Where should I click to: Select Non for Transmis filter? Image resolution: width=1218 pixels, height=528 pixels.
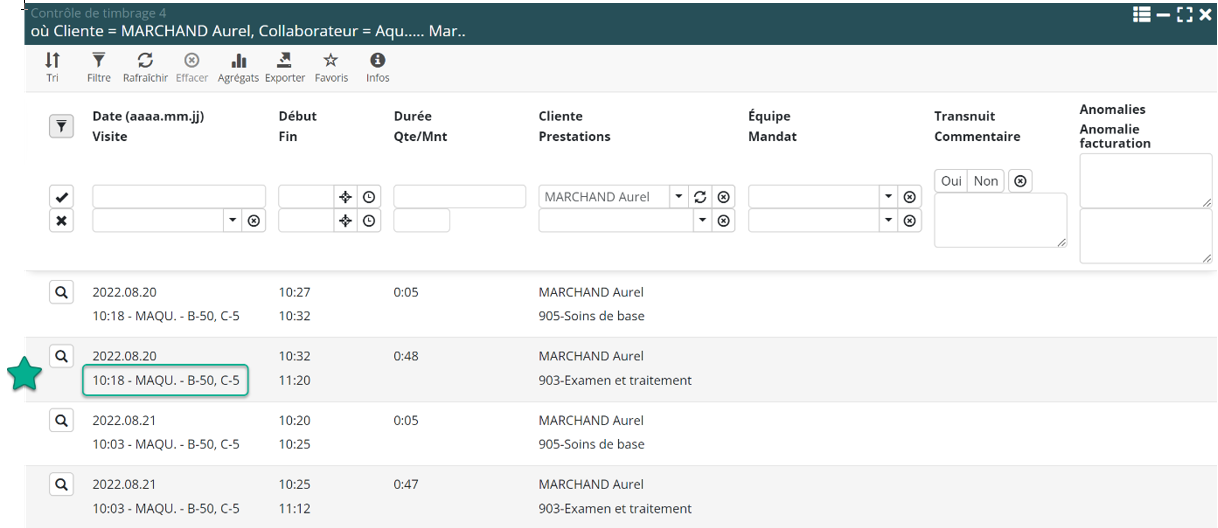point(986,181)
